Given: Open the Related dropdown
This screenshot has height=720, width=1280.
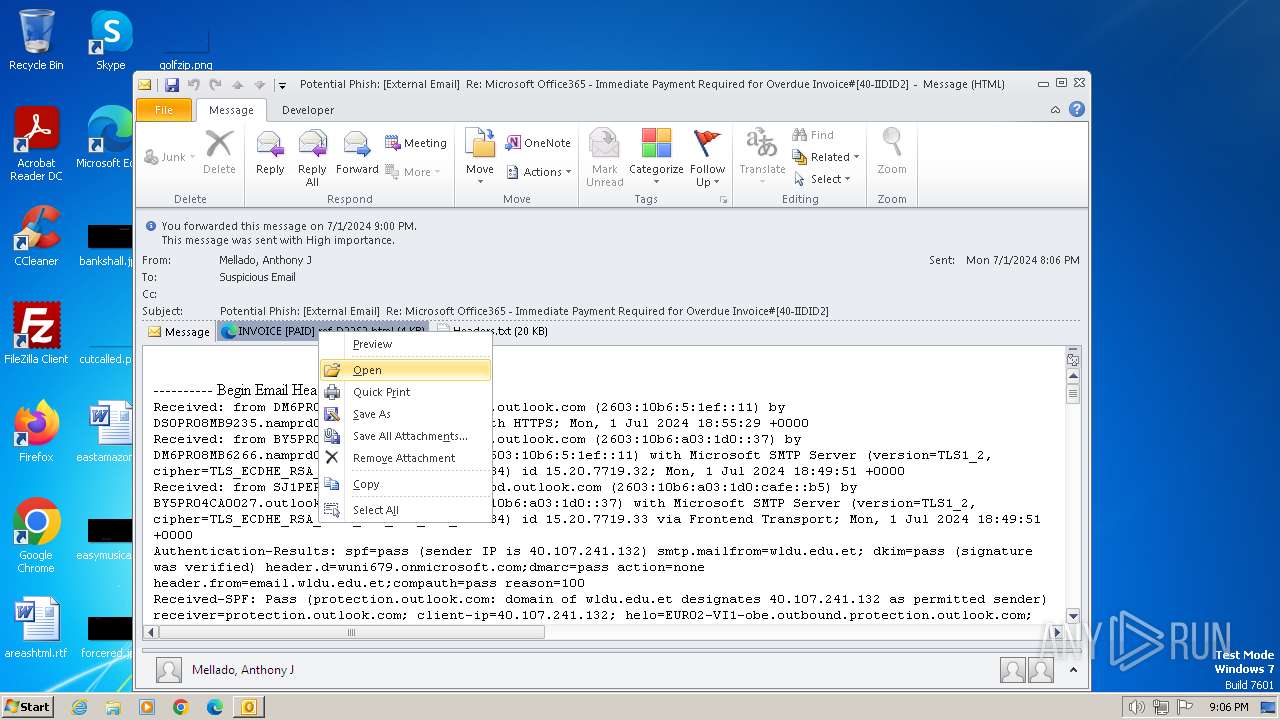Looking at the screenshot, I should (x=826, y=157).
